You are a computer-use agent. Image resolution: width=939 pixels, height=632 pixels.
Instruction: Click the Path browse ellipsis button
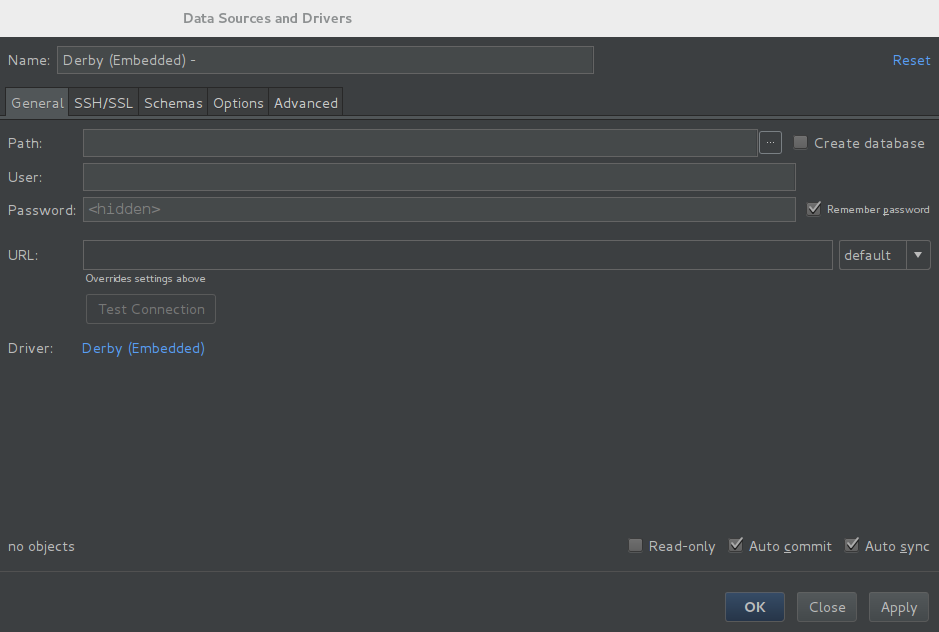pyautogui.click(x=770, y=143)
